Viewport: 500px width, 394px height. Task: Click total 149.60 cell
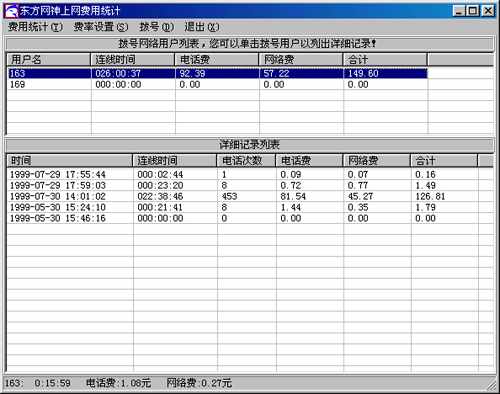click(363, 73)
